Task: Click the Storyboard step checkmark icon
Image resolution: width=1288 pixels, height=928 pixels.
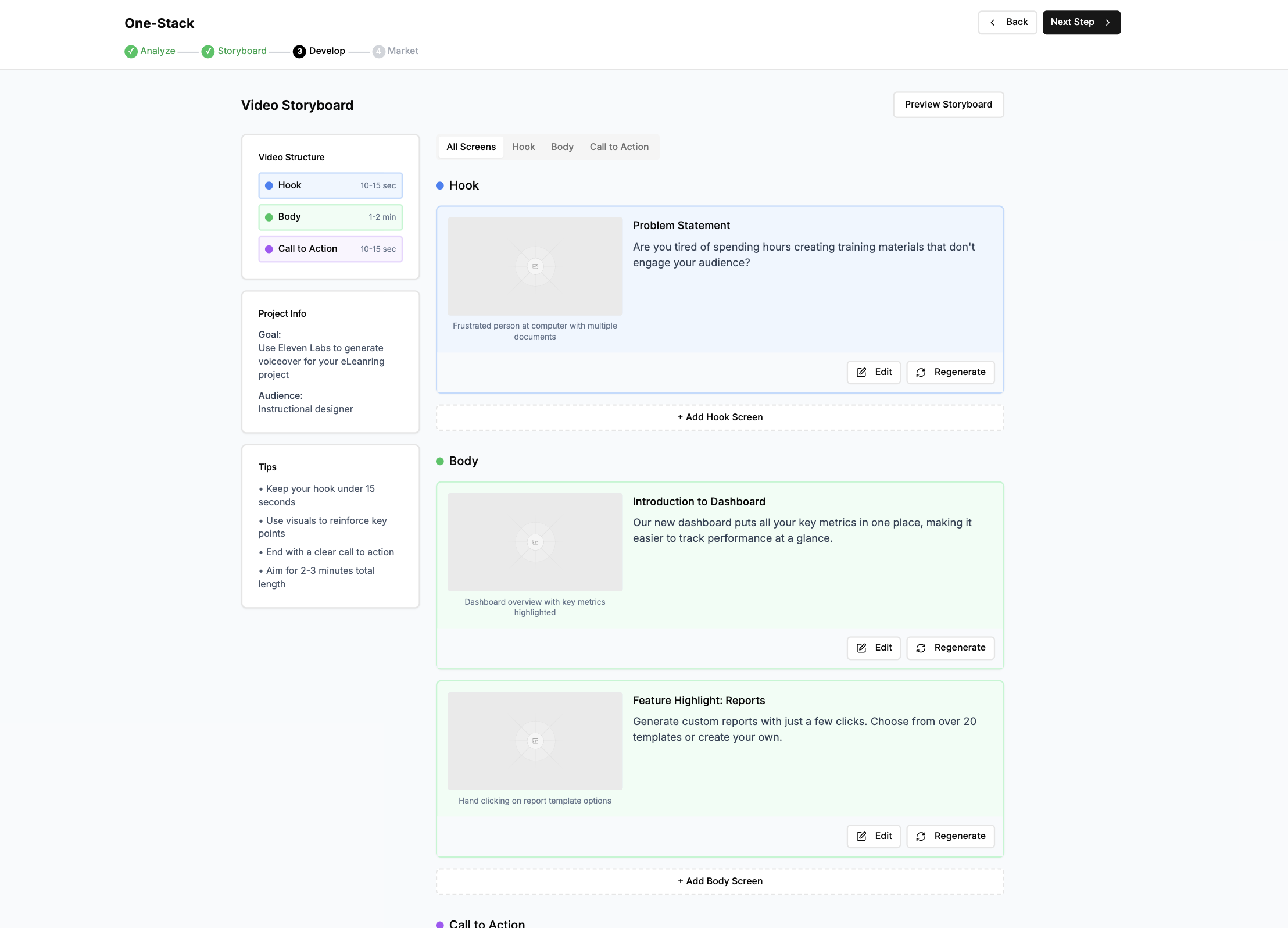Action: coord(208,51)
